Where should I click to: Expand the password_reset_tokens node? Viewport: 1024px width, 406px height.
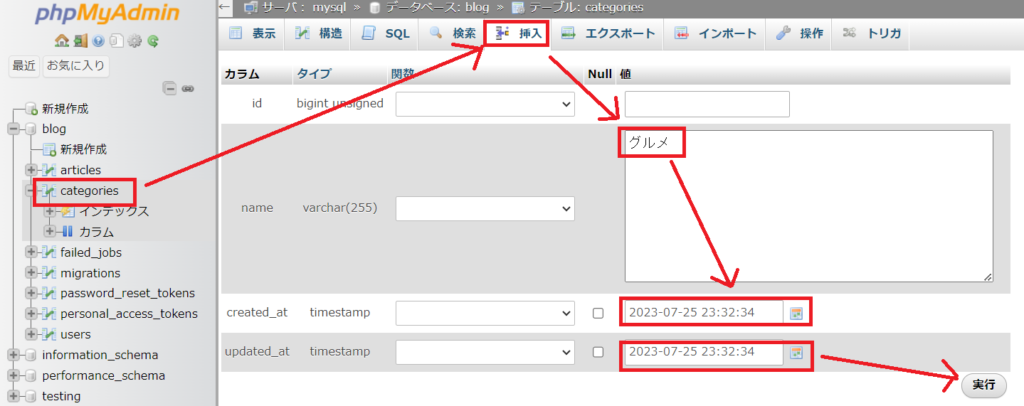[31, 293]
